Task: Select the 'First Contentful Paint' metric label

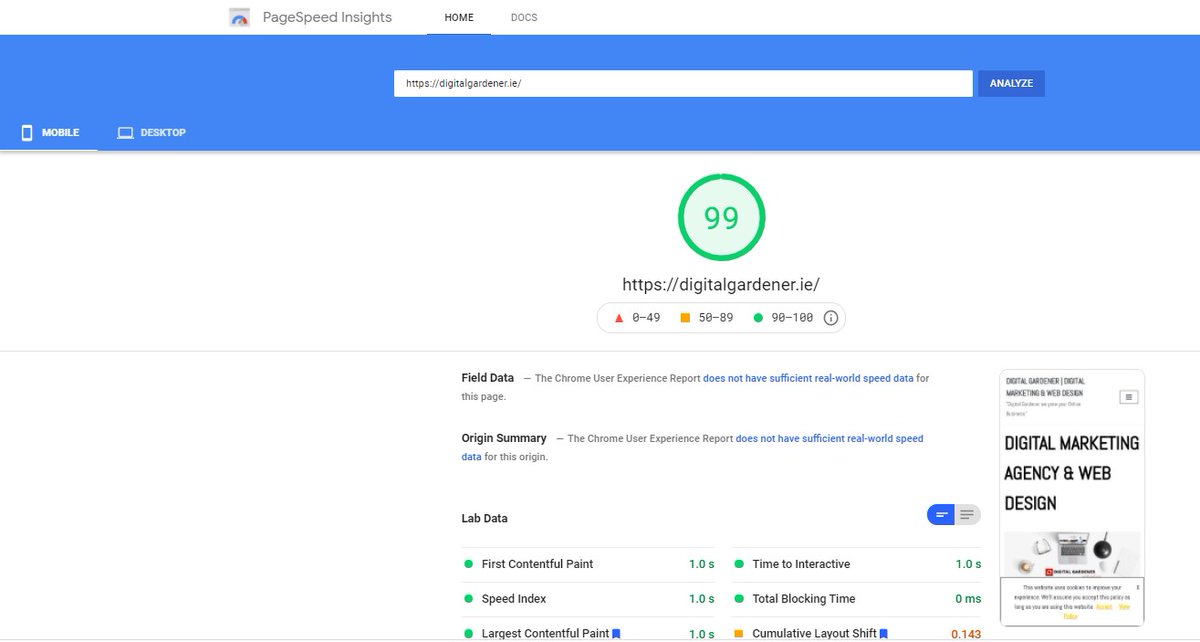Action: pyautogui.click(x=538, y=564)
